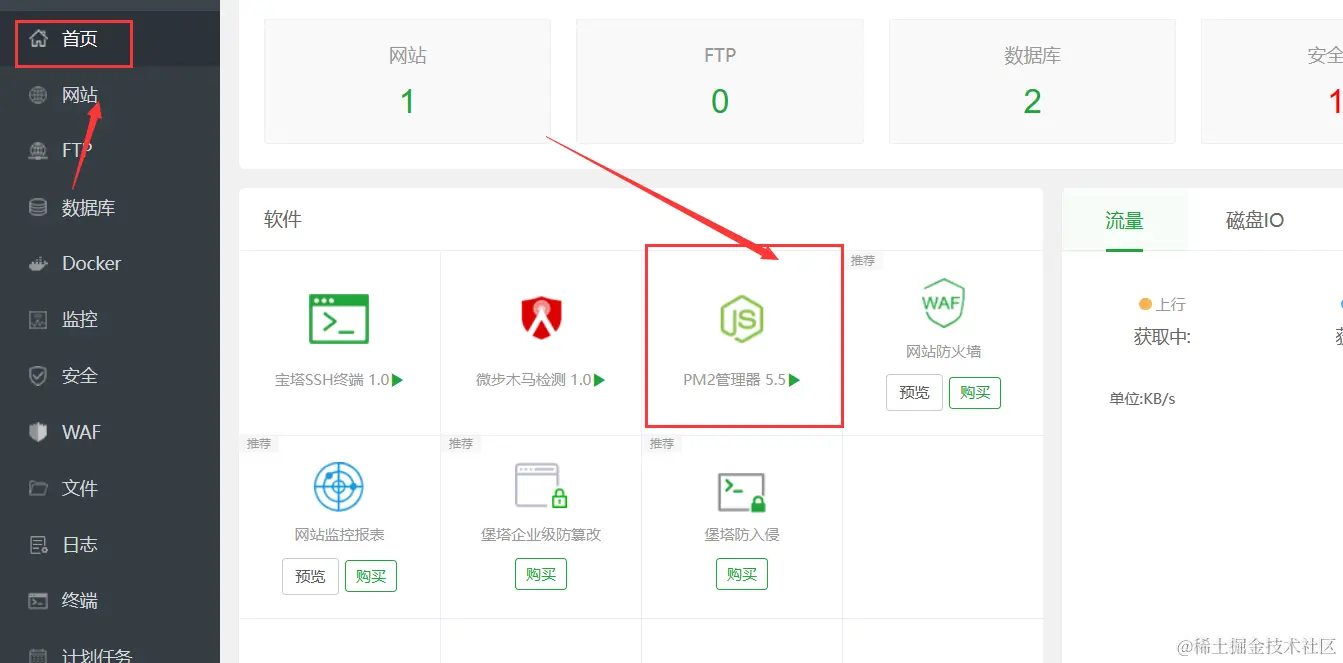This screenshot has width=1343, height=663.
Task: Click the green 0 under FTP
Action: click(x=720, y=101)
